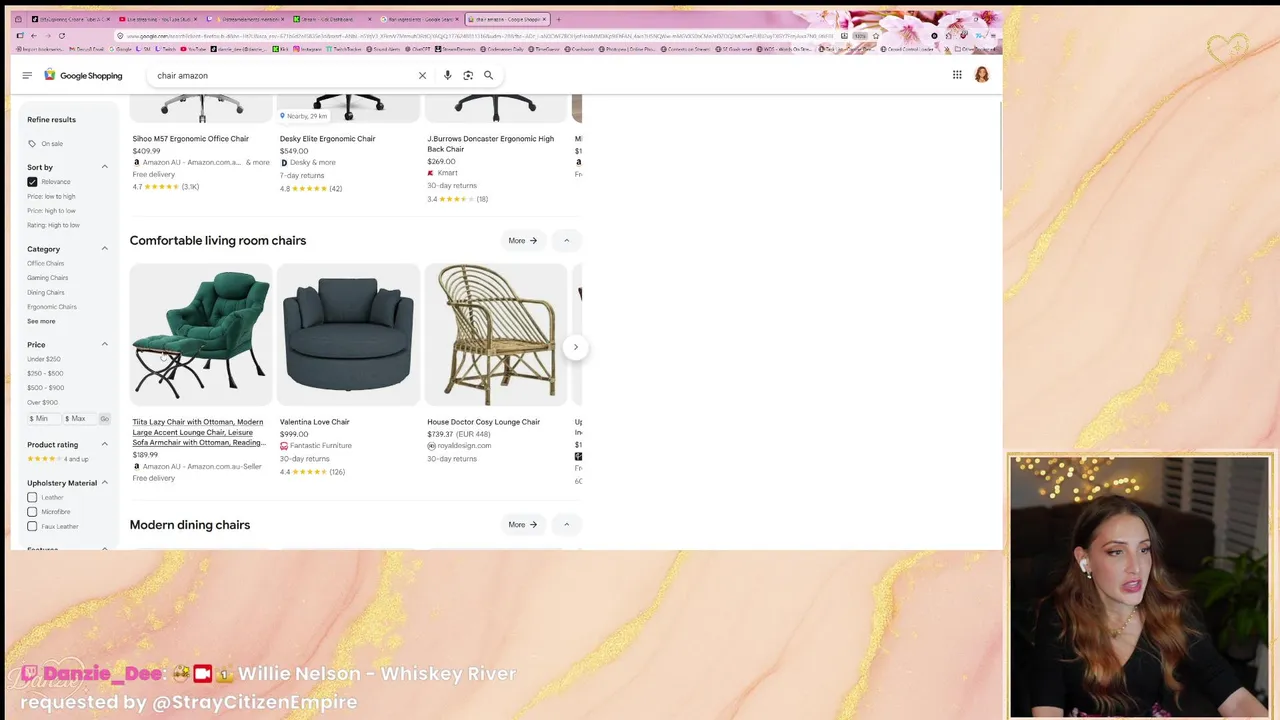Tick the Microfibre upholstery checkbox
This screenshot has width=1280, height=720.
click(x=32, y=511)
